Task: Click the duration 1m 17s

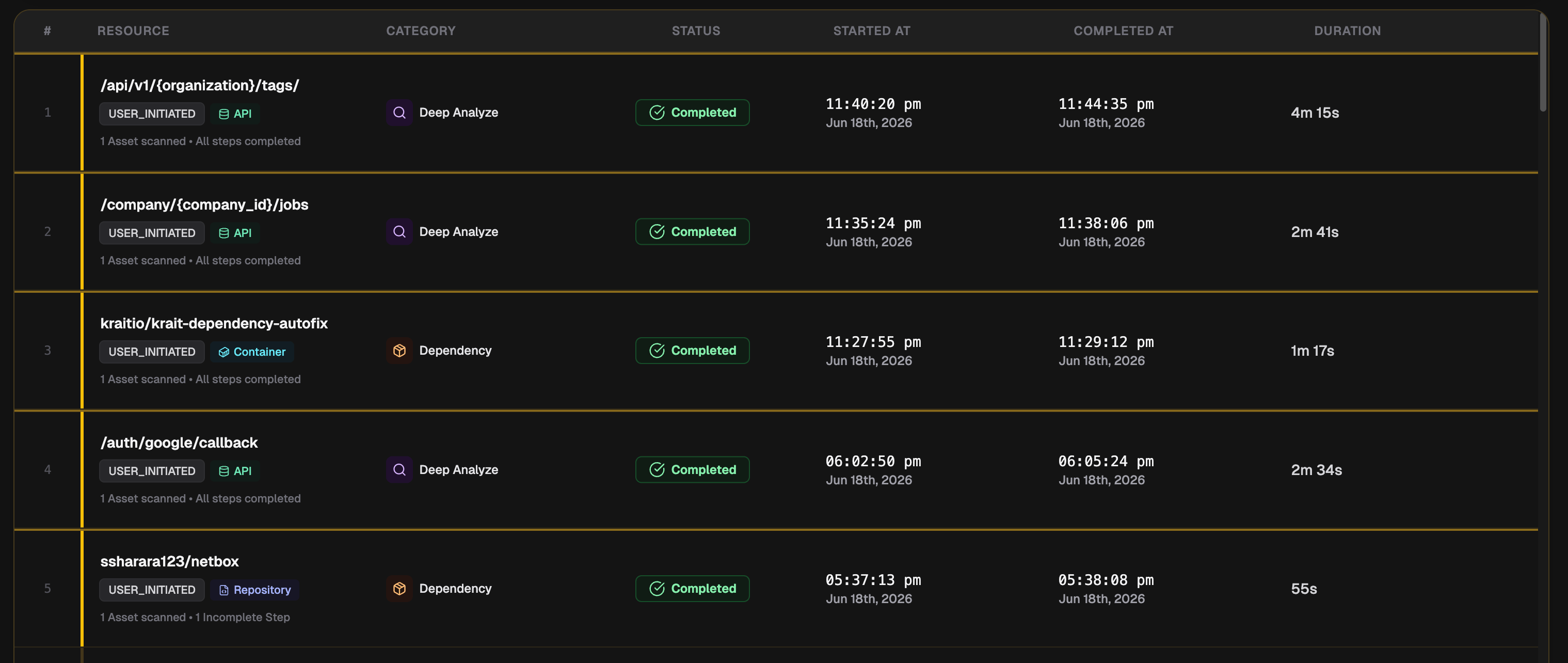Action: (1313, 351)
